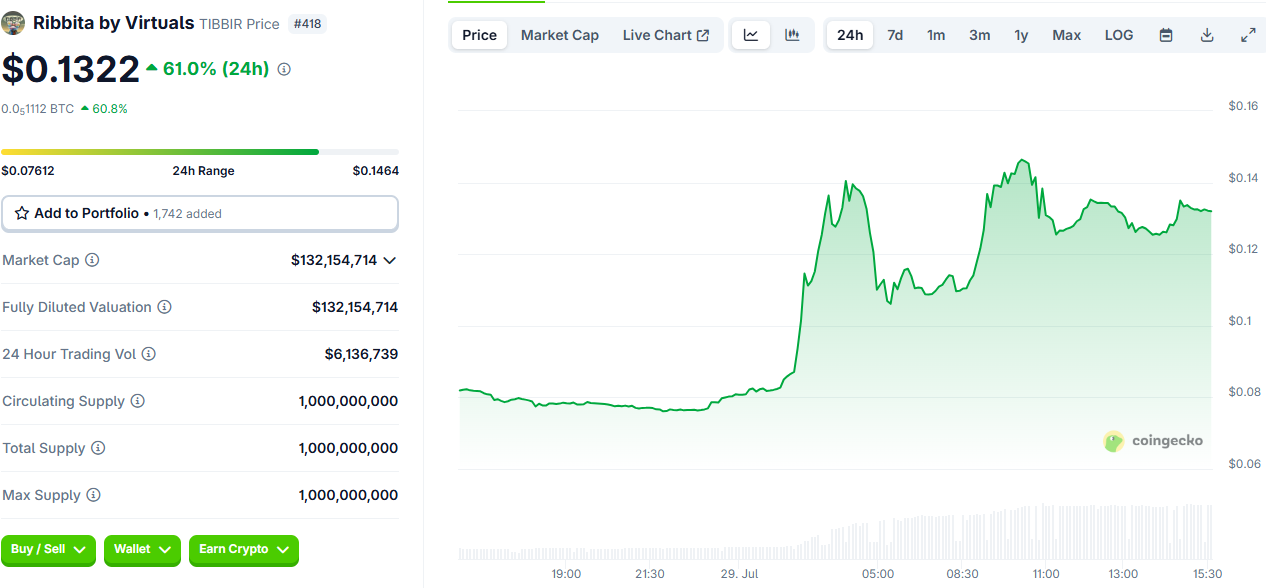Open the Live Chart external link
This screenshot has width=1266, height=588.
pos(666,35)
